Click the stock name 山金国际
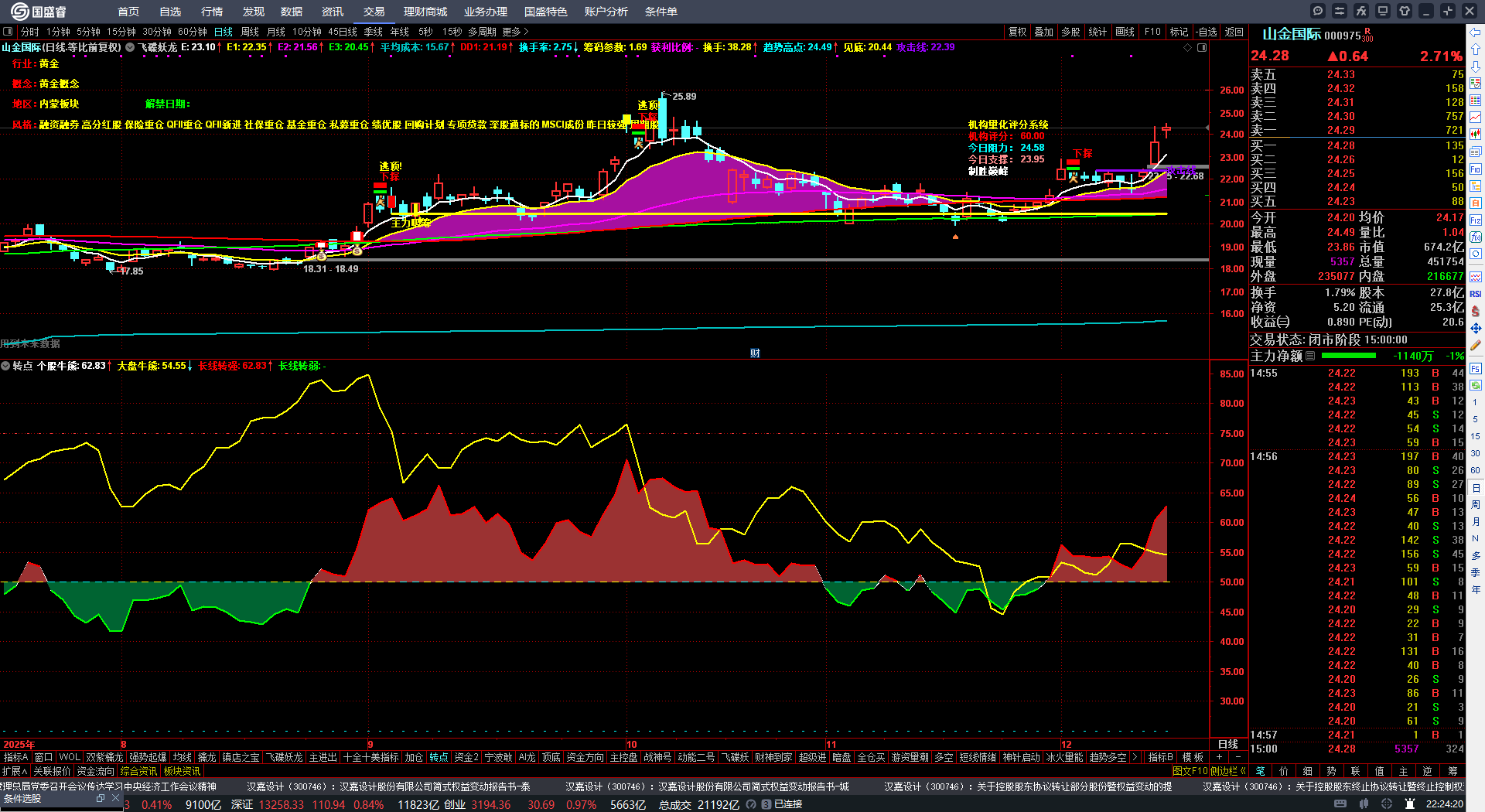The image size is (1485, 812). click(x=1292, y=35)
